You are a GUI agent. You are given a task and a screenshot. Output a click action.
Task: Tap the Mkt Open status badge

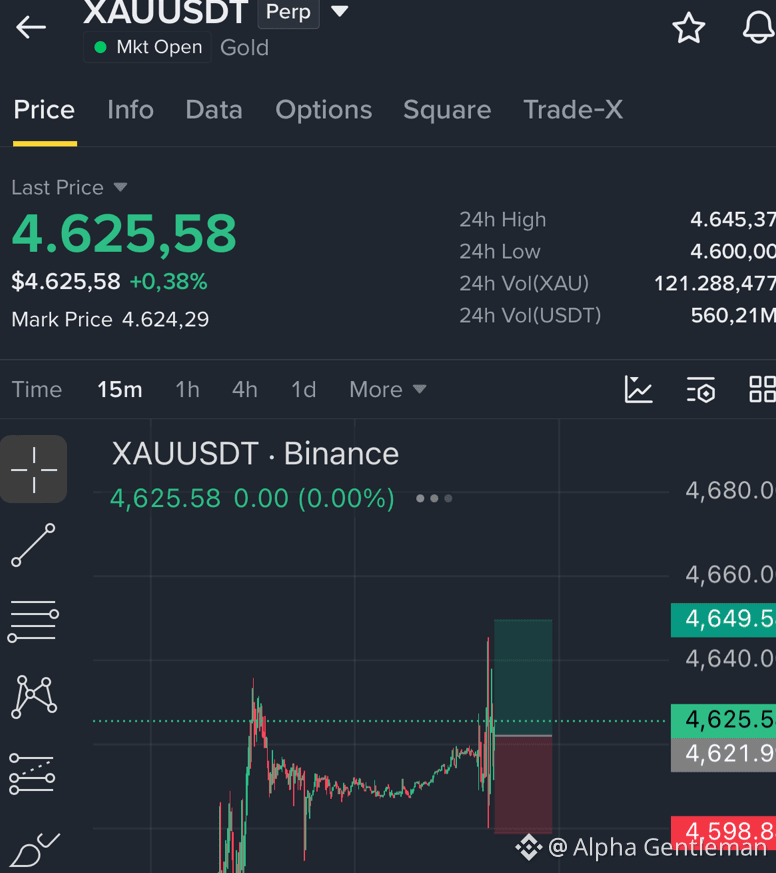[148, 47]
